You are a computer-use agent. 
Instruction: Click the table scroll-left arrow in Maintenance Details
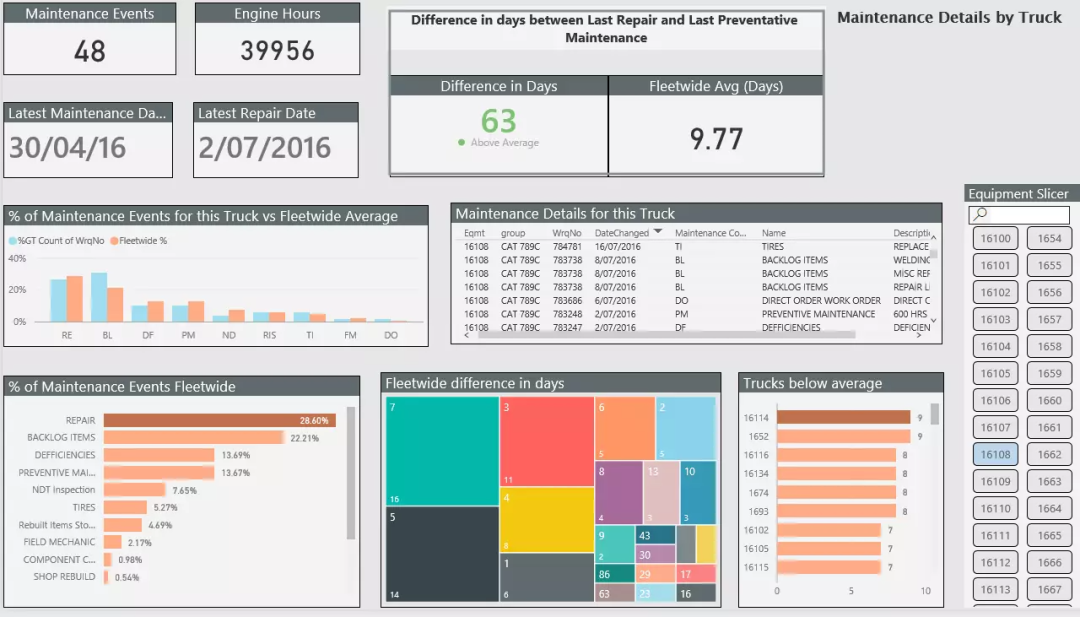(467, 335)
